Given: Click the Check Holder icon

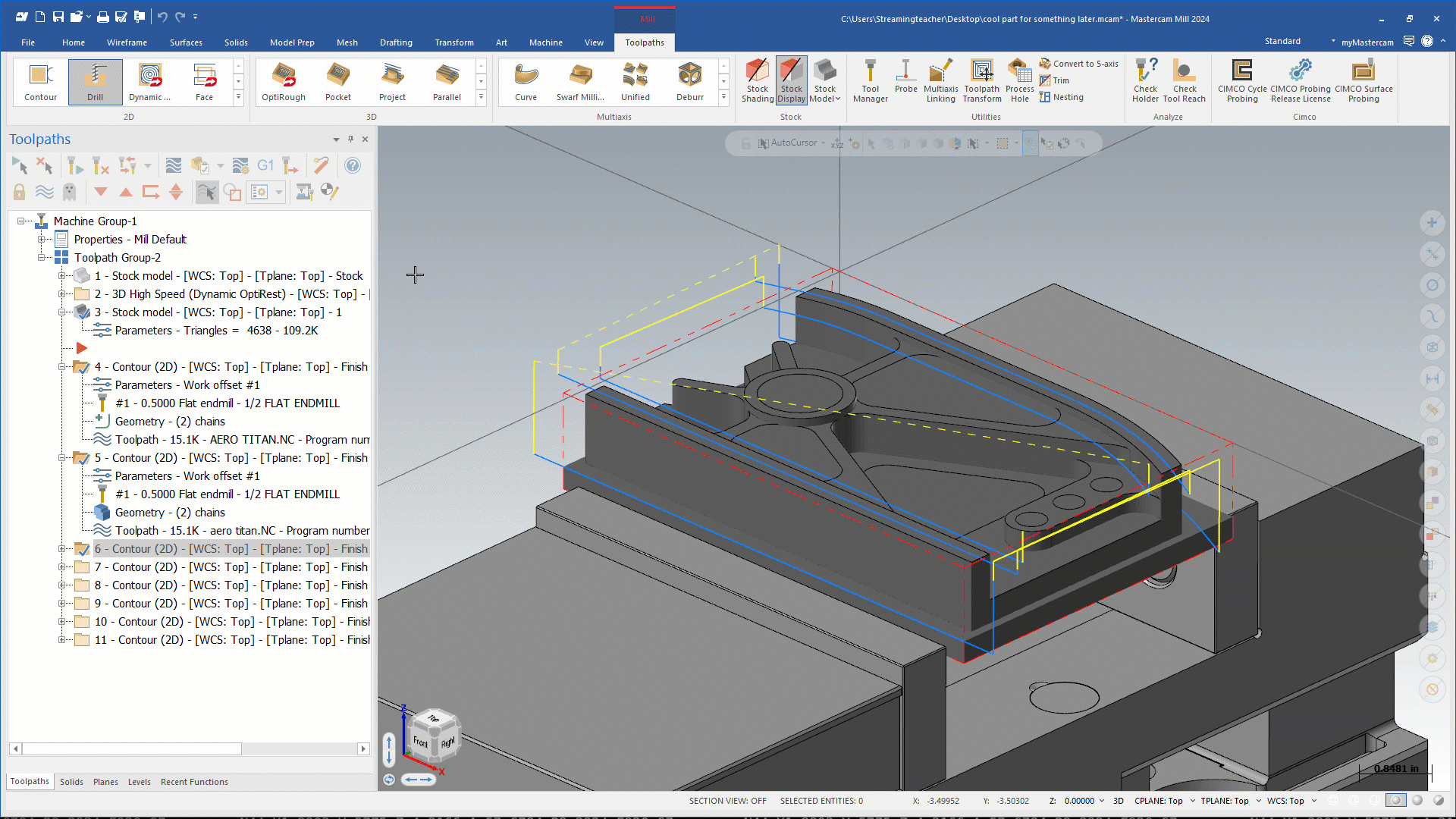Looking at the screenshot, I should point(1145,81).
